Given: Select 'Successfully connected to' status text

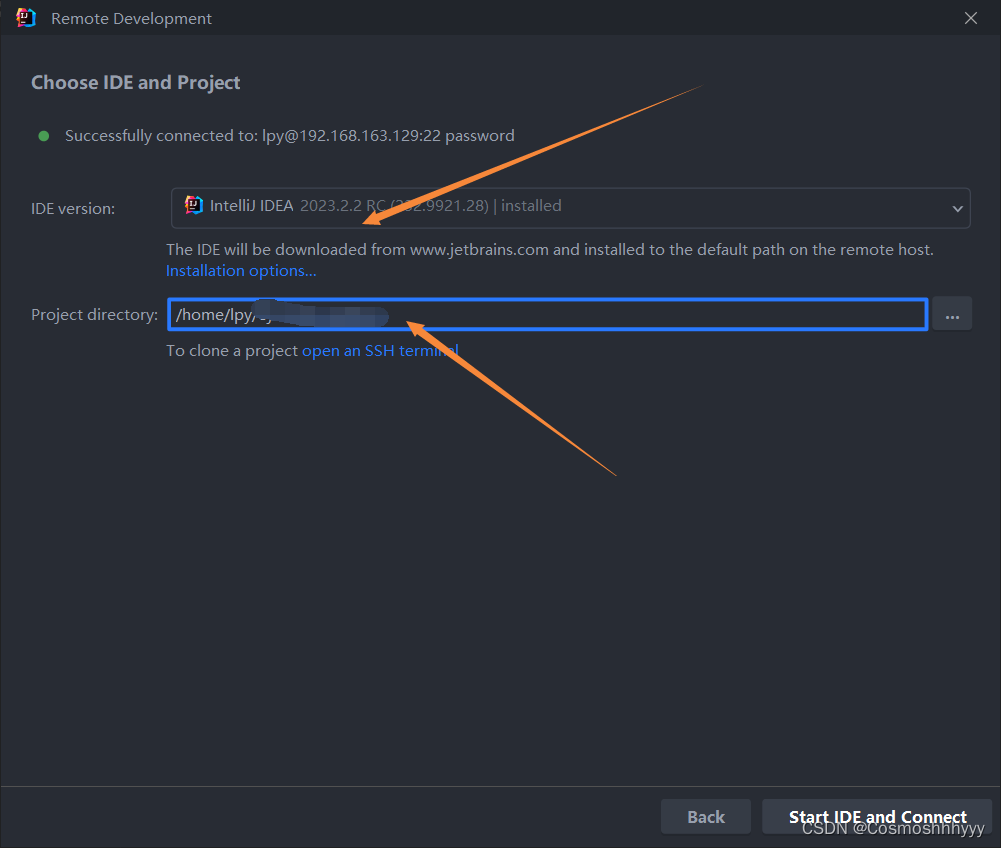Looking at the screenshot, I should pyautogui.click(x=289, y=136).
